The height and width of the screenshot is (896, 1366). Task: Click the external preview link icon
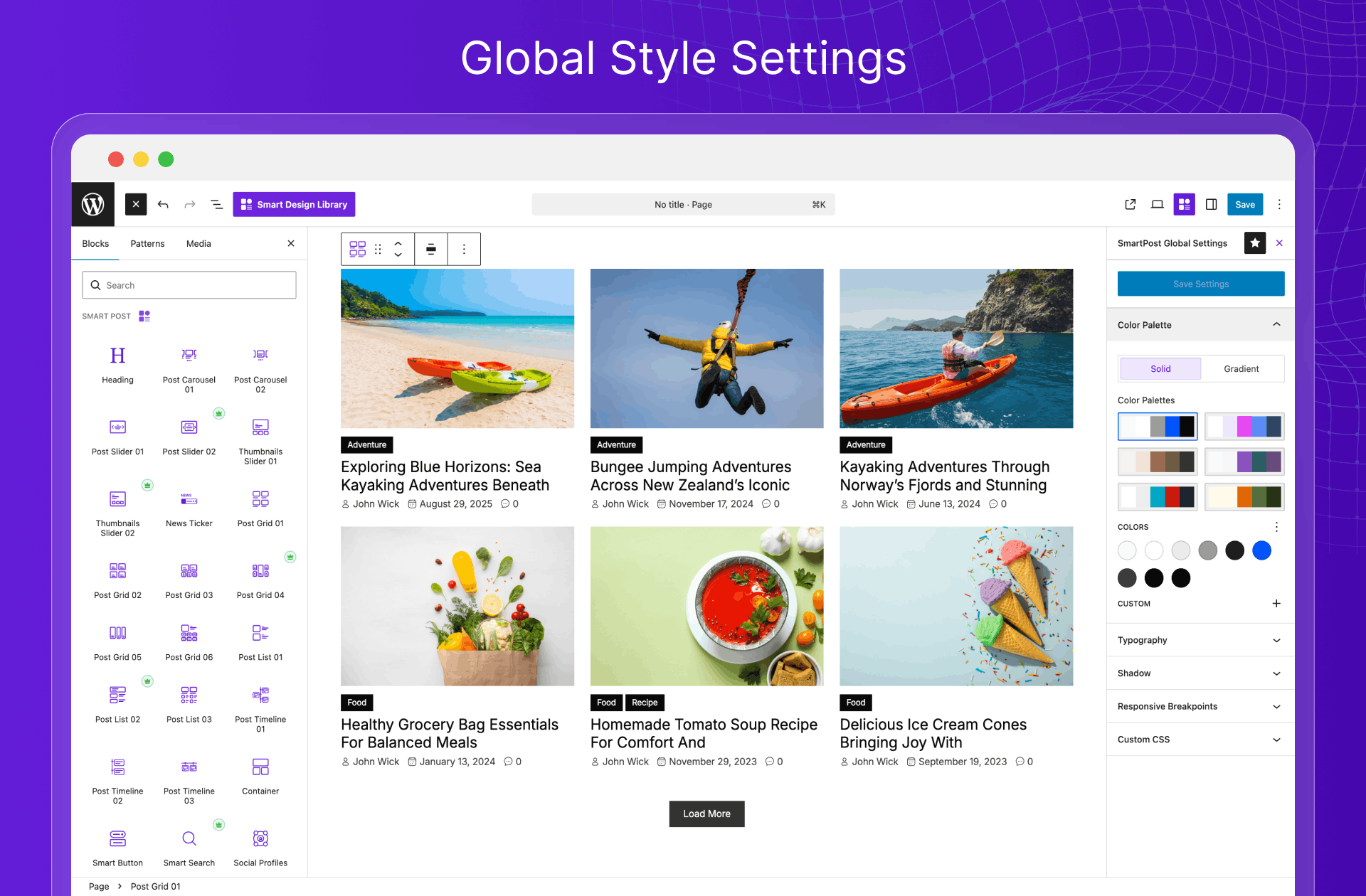(x=1131, y=205)
